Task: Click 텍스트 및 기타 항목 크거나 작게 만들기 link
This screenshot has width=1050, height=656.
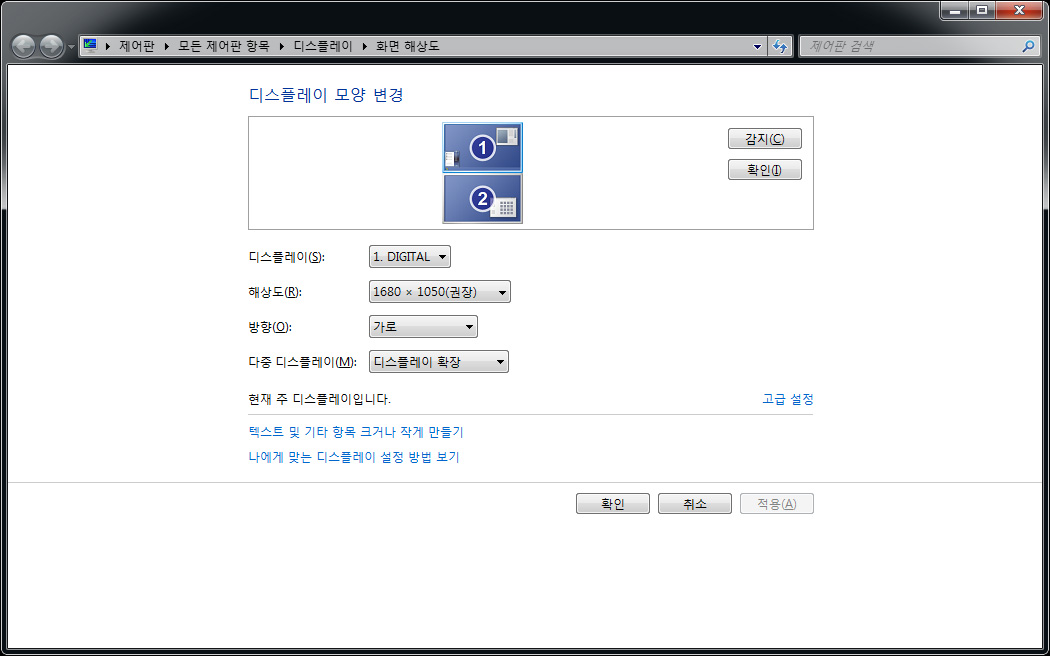Action: [355, 432]
